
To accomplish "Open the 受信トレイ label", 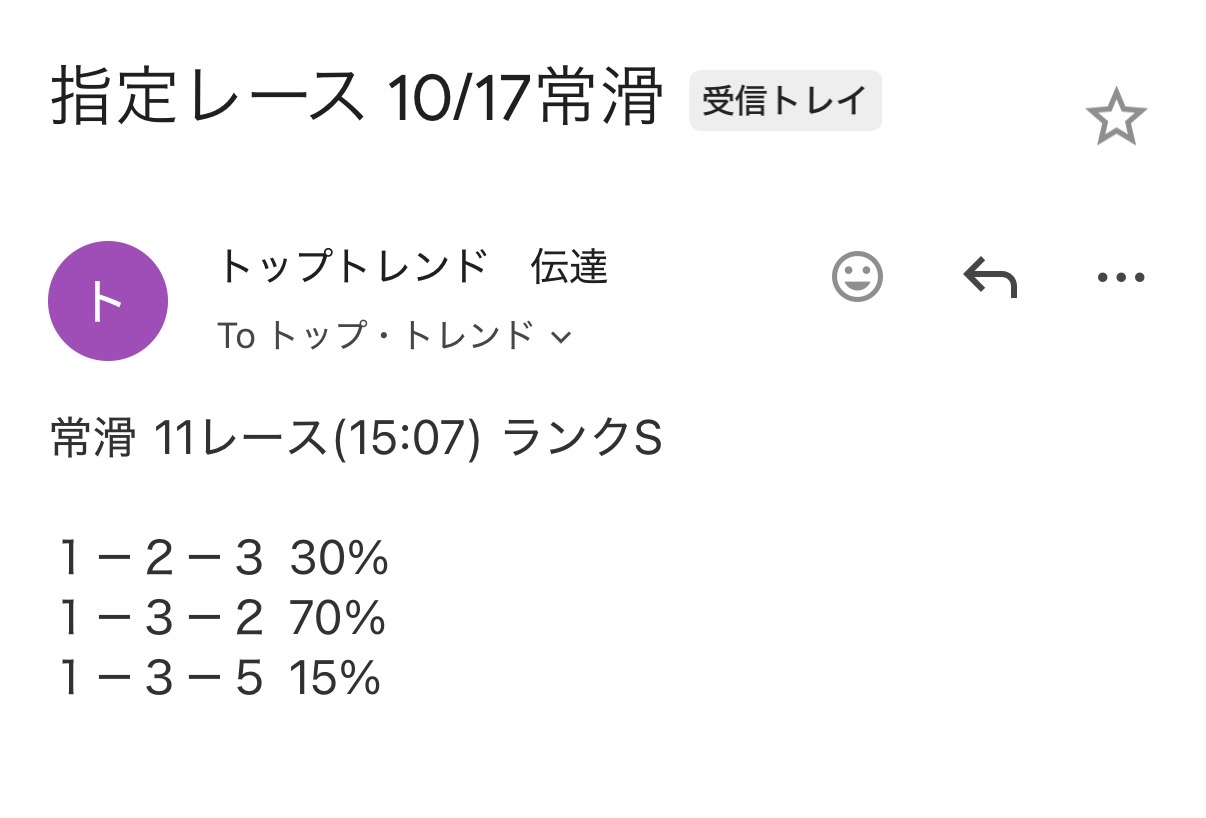I will tap(785, 101).
